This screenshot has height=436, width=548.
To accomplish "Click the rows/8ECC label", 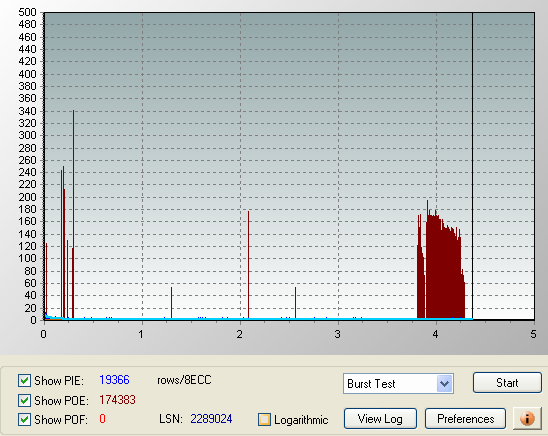I will point(184,380).
